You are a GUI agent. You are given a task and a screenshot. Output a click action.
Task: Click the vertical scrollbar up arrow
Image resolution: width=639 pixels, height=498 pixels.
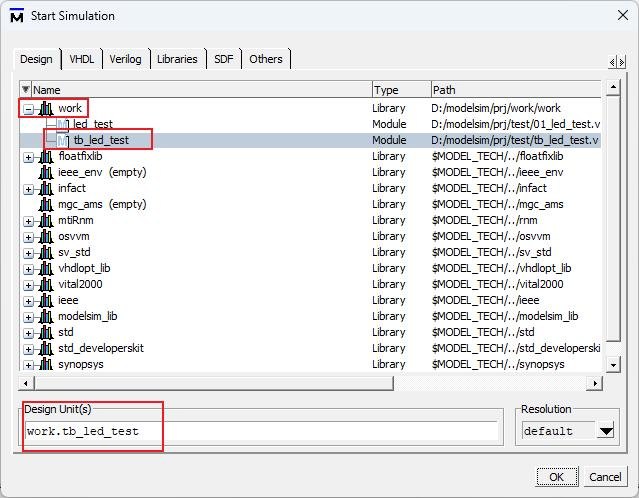[x=613, y=87]
